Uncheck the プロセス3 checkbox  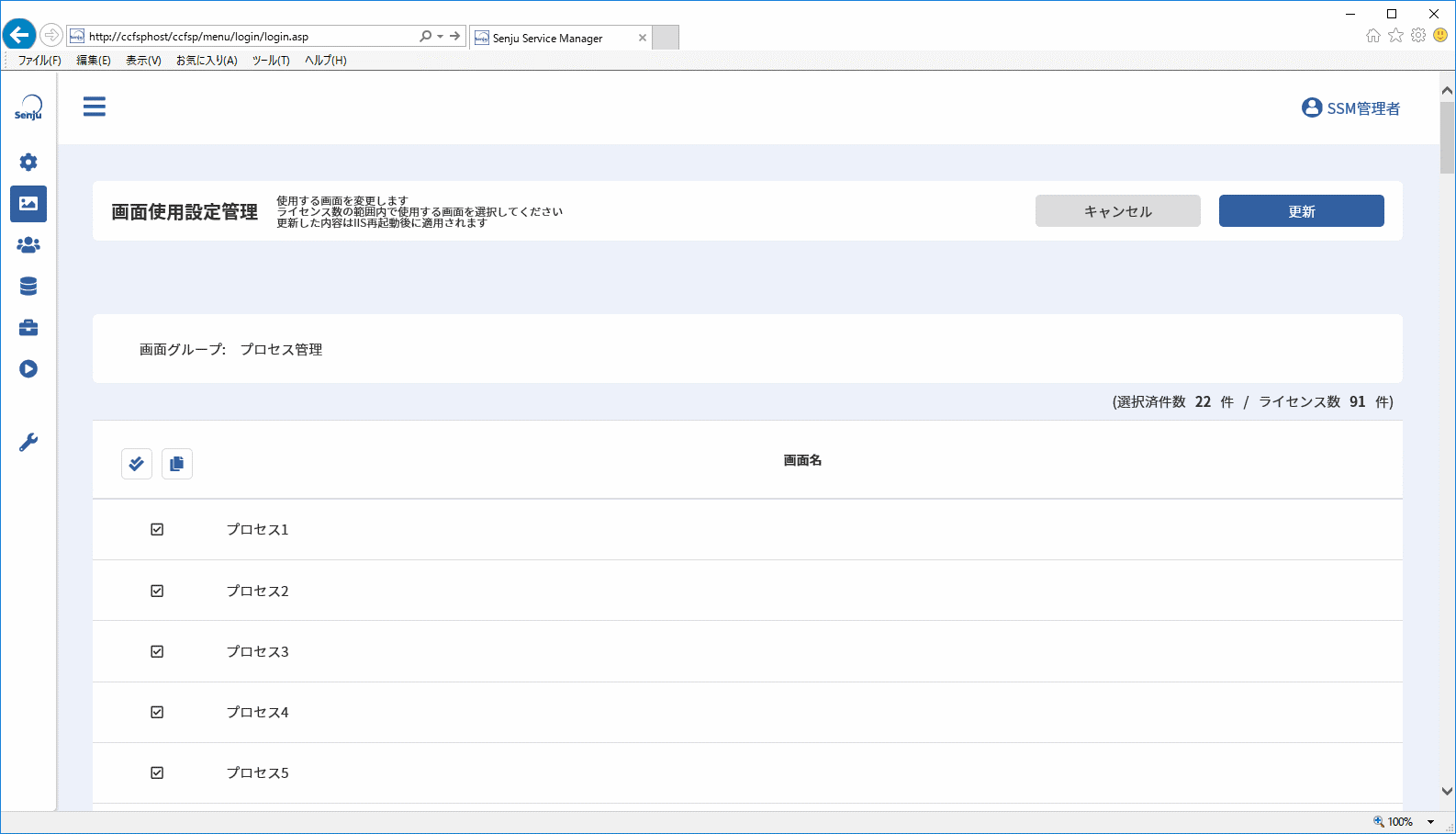pos(157,652)
